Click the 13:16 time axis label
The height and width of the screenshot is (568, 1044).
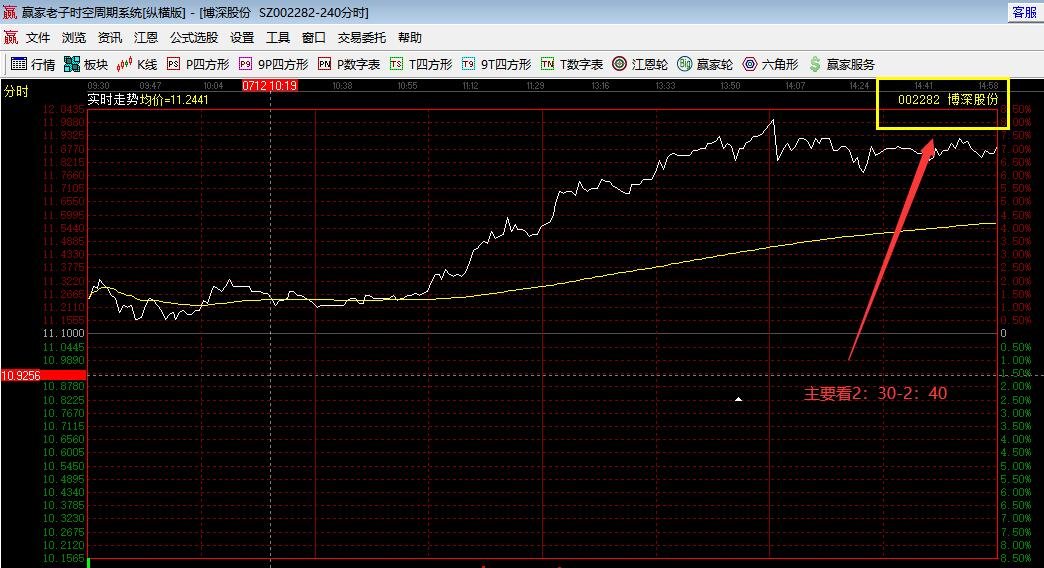600,85
